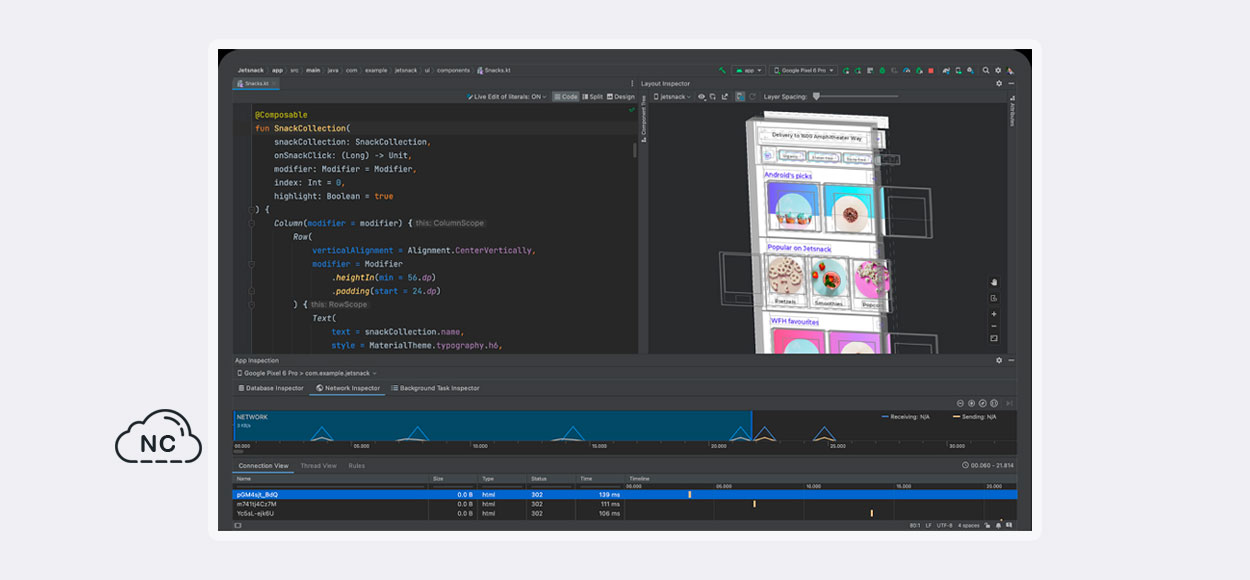Switch to Thread View tab

(318, 466)
